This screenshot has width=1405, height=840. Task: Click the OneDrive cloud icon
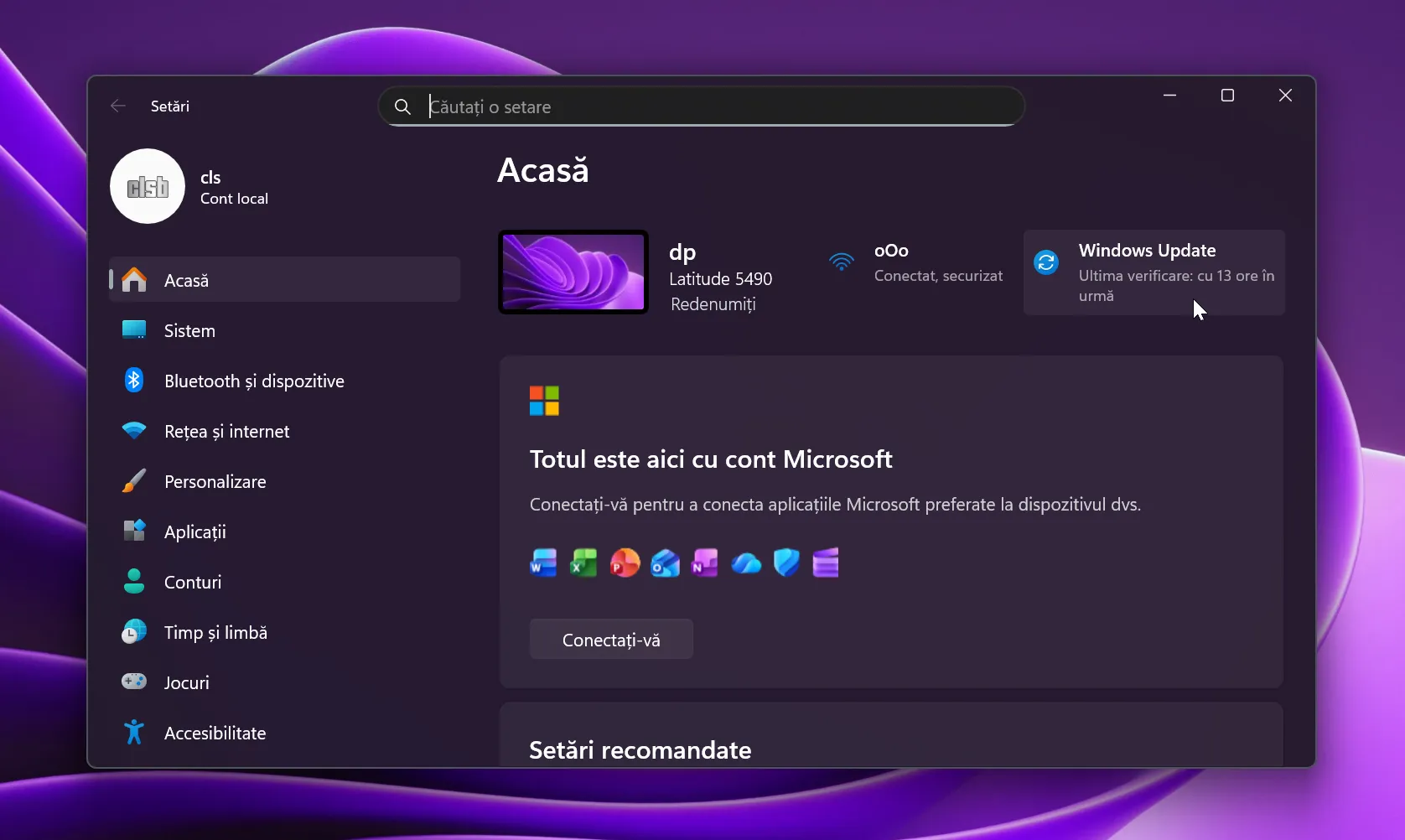pyautogui.click(x=746, y=563)
